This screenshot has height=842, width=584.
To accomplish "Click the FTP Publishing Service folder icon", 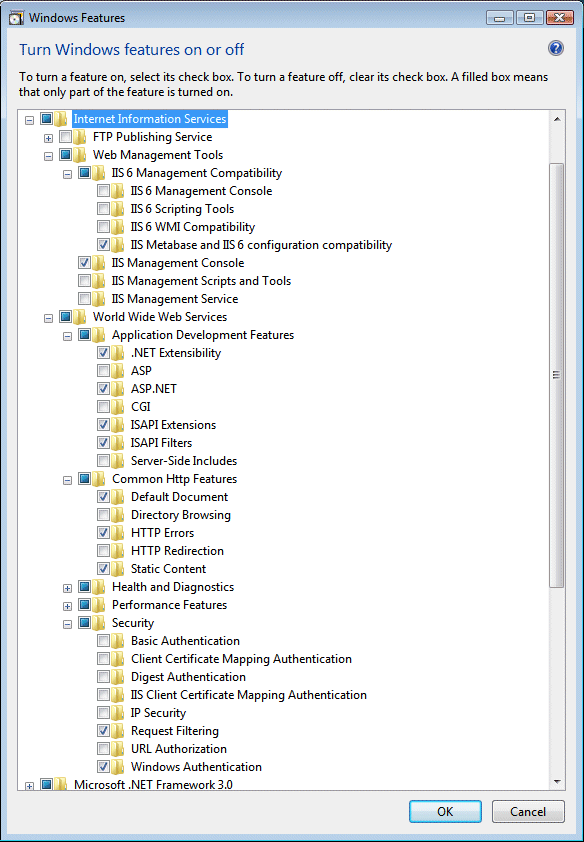I will coord(79,136).
